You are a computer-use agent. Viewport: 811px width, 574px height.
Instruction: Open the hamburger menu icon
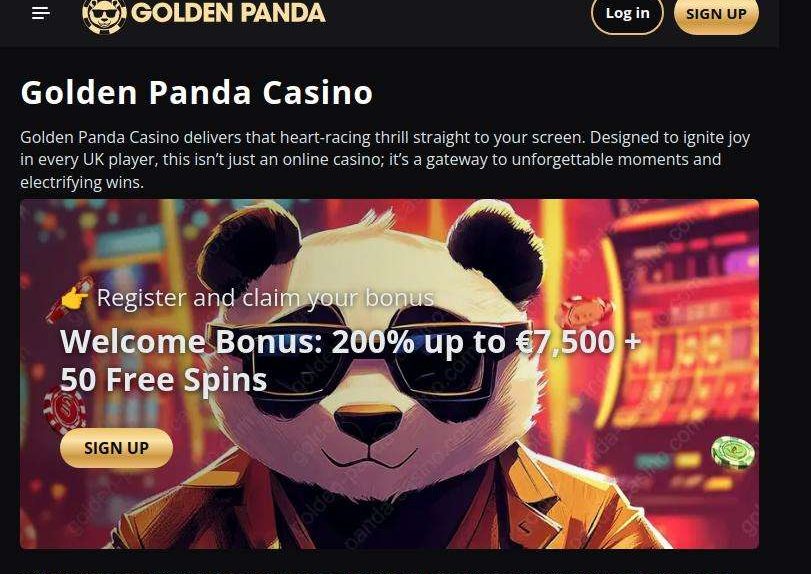[40, 13]
